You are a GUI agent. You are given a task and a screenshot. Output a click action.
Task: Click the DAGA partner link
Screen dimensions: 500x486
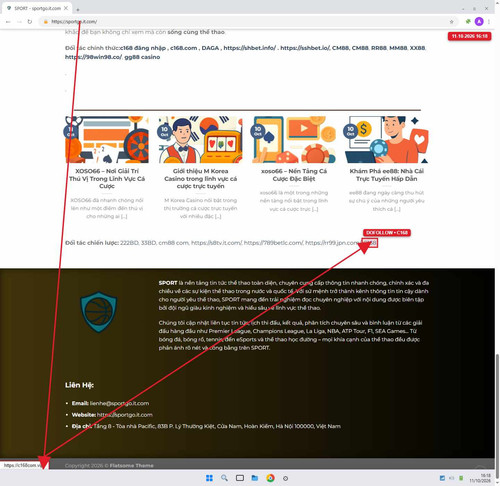pos(210,48)
